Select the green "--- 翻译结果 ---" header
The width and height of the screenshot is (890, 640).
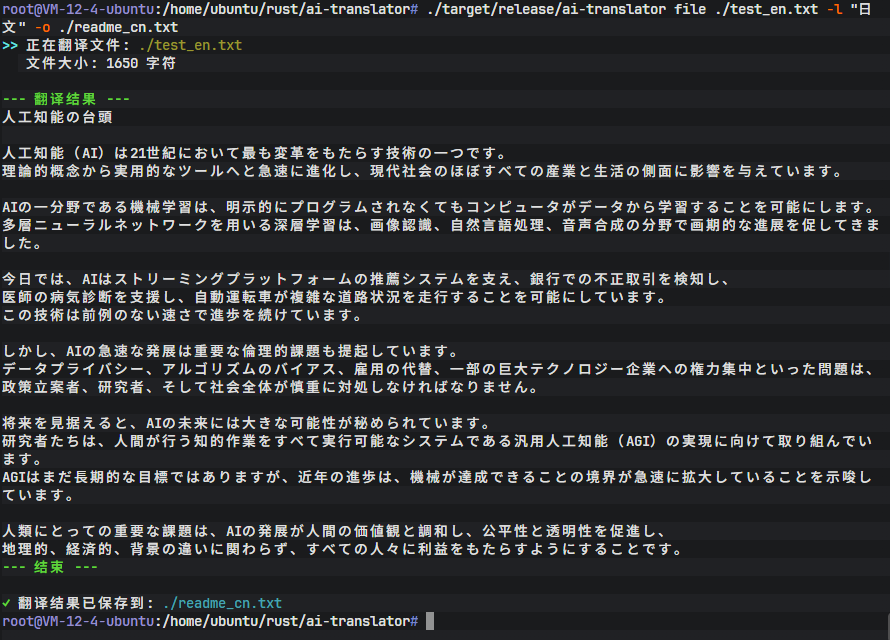(x=66, y=99)
